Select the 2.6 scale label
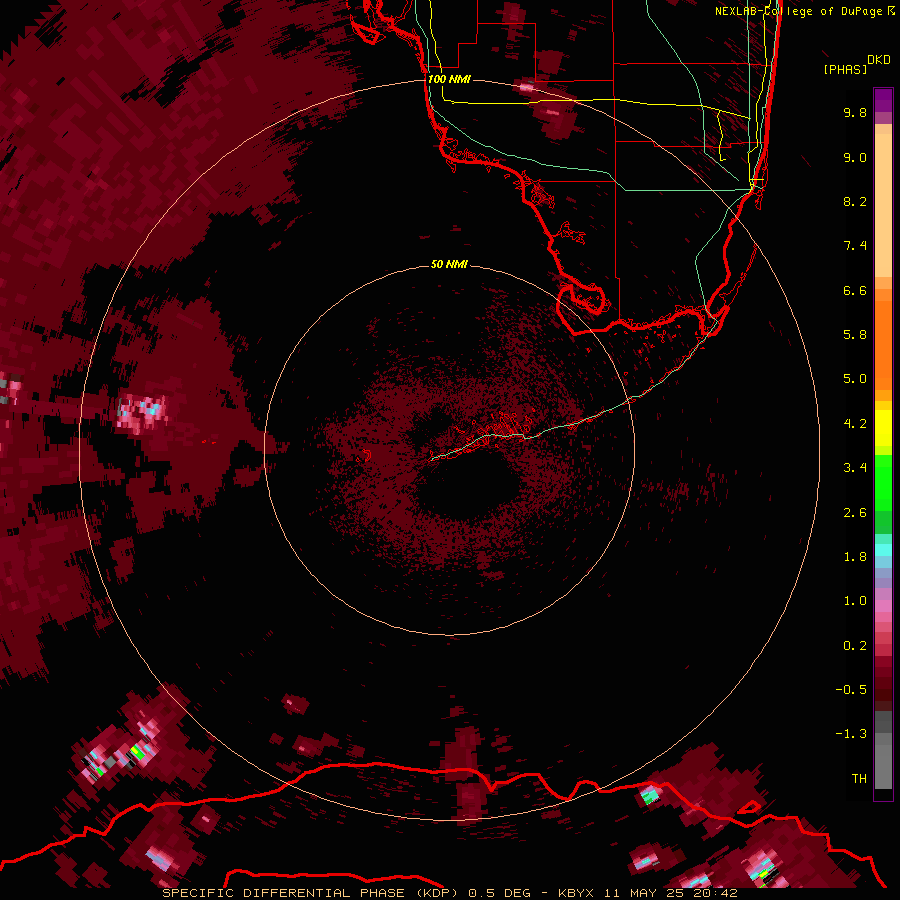 pyautogui.click(x=855, y=513)
